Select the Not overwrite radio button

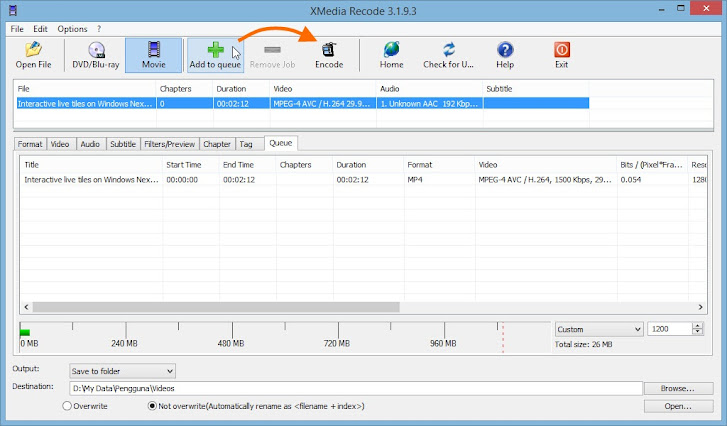pyautogui.click(x=152, y=406)
